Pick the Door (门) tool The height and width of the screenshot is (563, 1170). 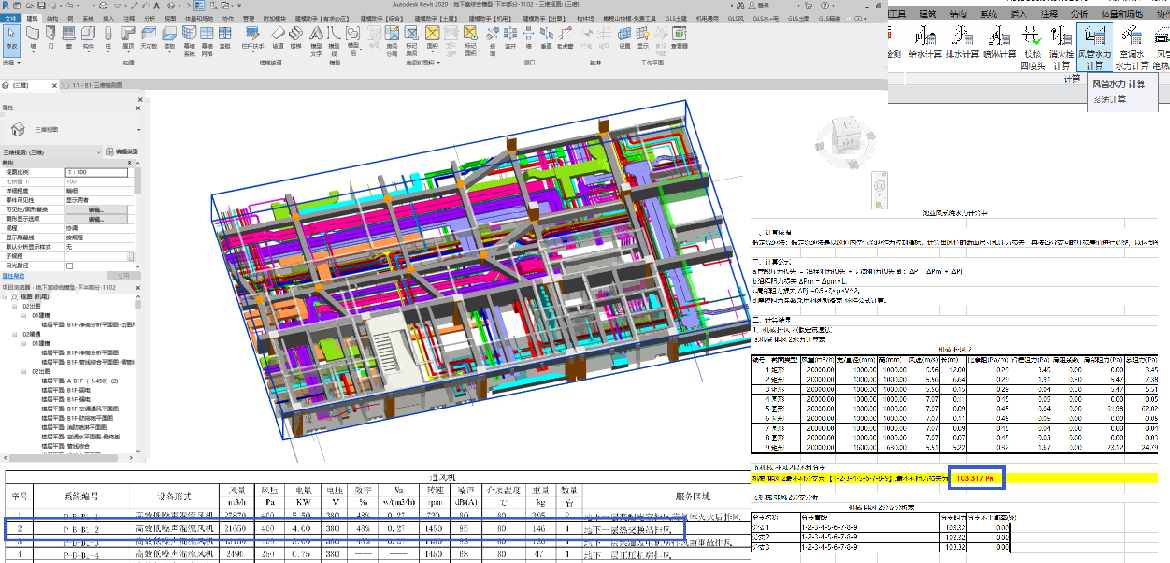(x=51, y=37)
